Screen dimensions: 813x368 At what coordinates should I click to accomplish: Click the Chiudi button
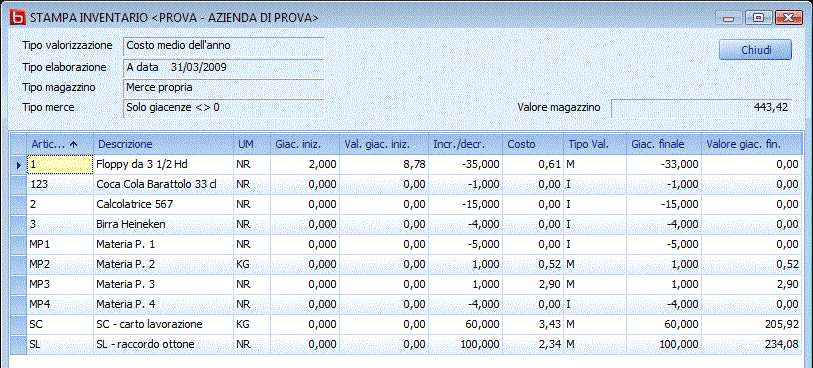(x=755, y=50)
